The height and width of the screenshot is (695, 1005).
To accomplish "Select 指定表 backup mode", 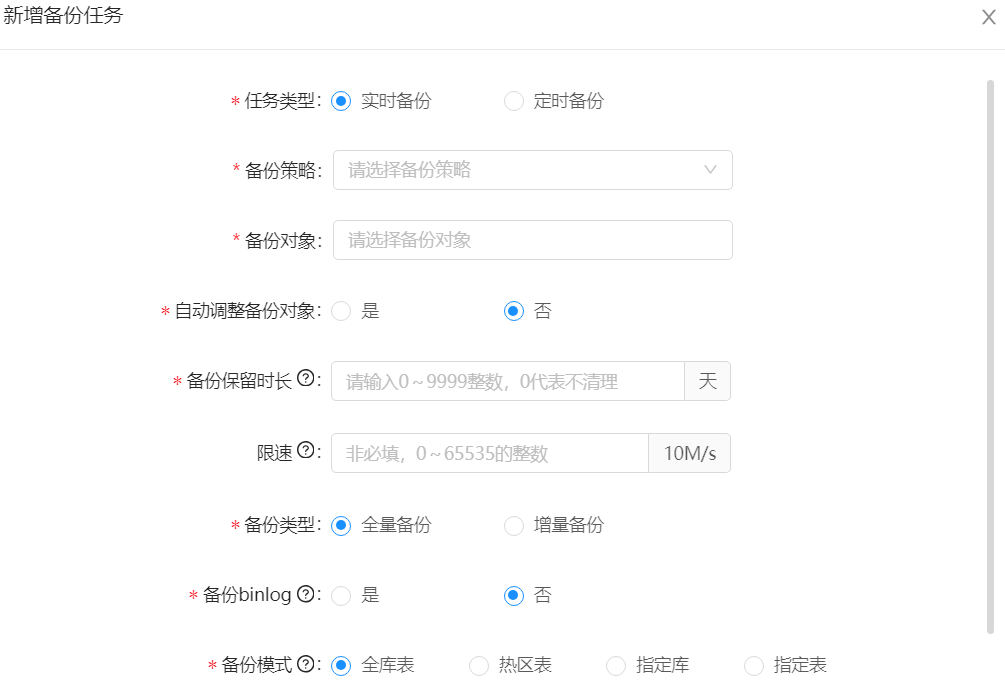I will 754,666.
